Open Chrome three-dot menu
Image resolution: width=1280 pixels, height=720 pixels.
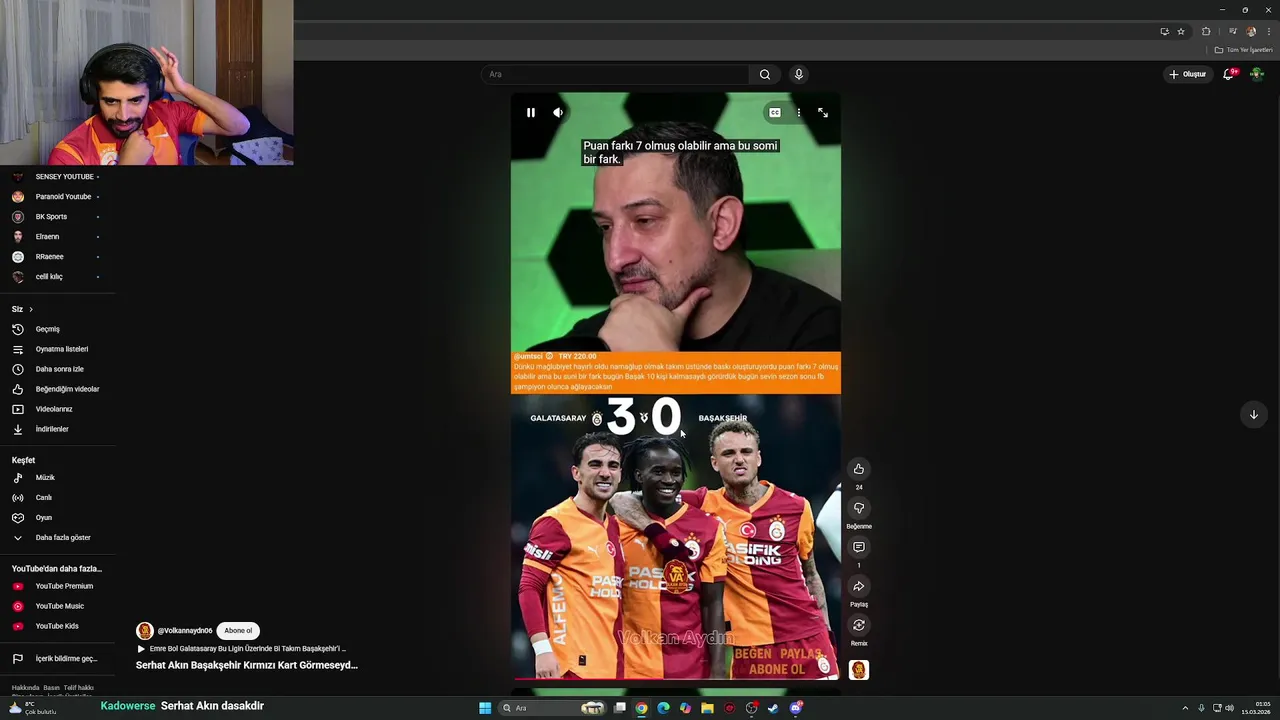pos(1268,31)
